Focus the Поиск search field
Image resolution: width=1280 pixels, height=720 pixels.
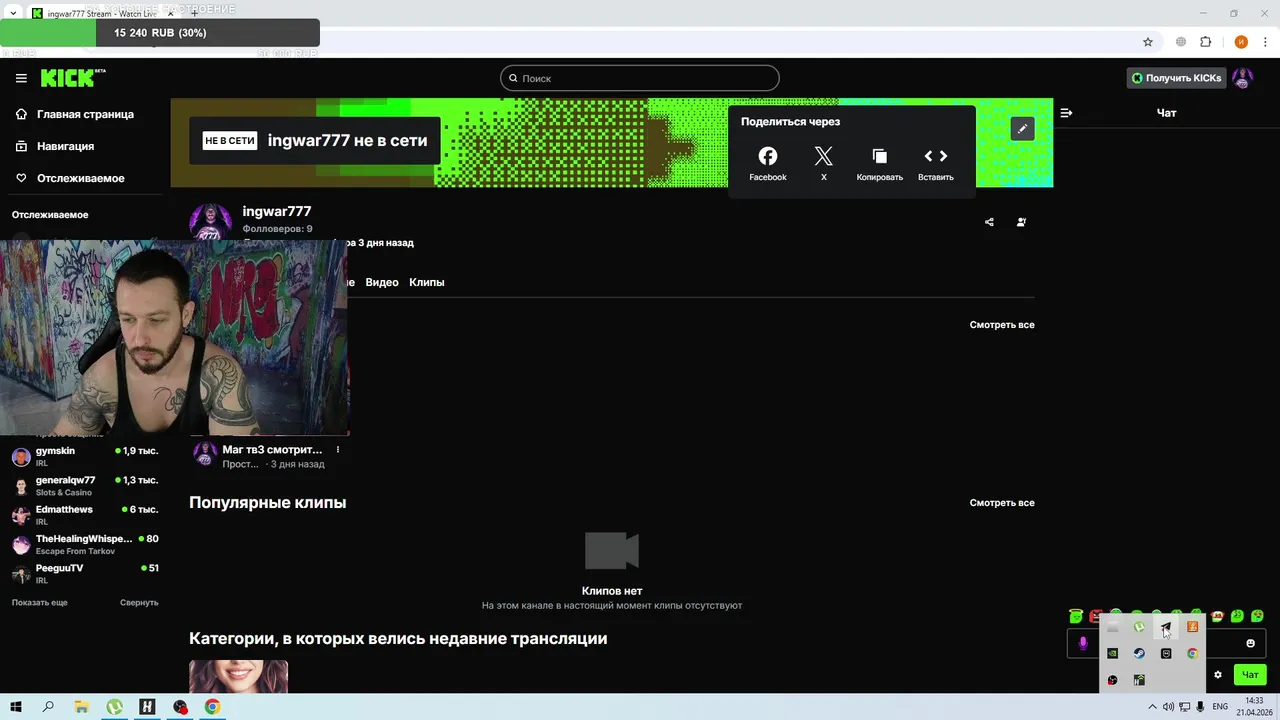(x=640, y=78)
